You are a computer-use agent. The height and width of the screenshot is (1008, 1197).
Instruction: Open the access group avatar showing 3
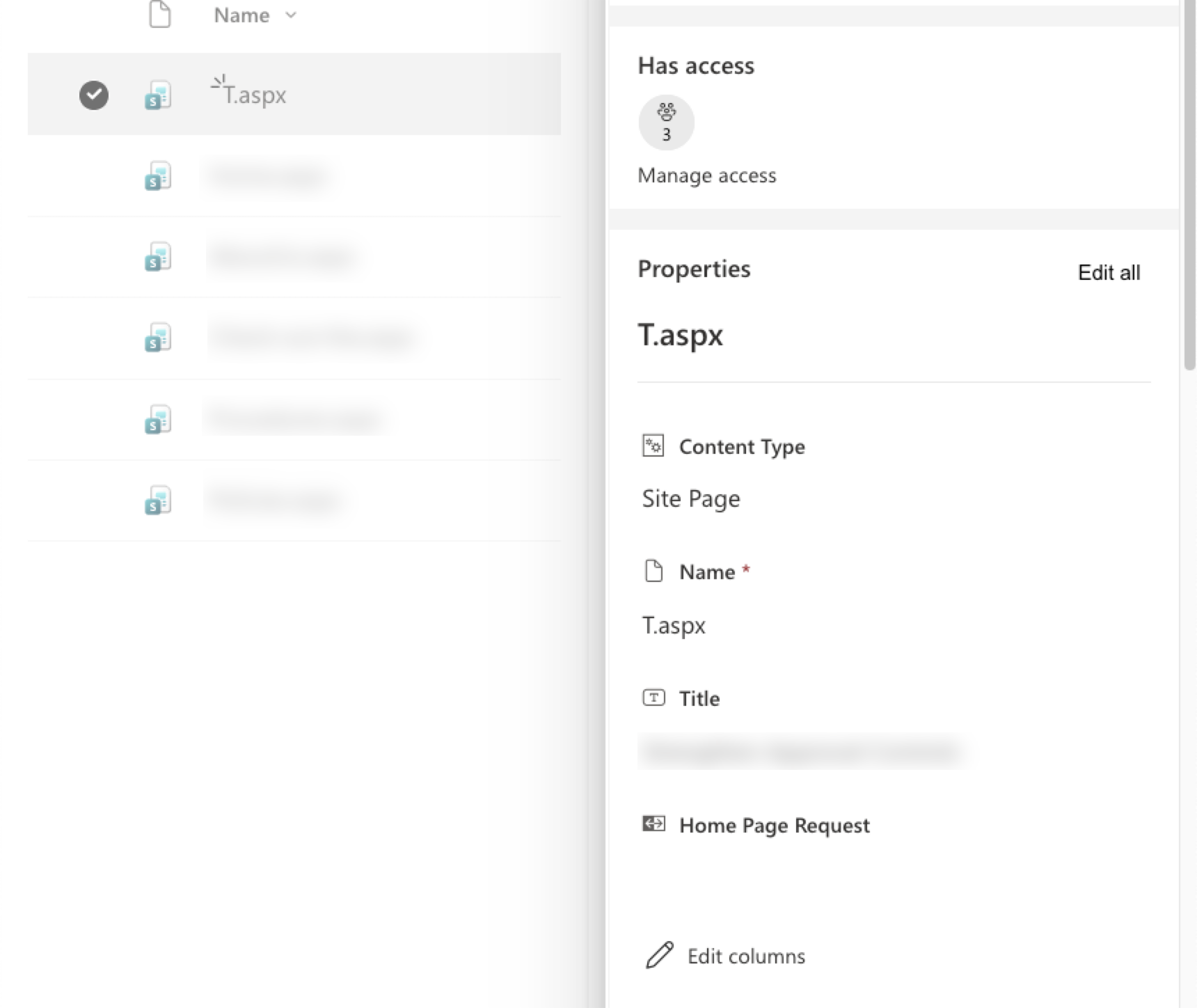[666, 123]
